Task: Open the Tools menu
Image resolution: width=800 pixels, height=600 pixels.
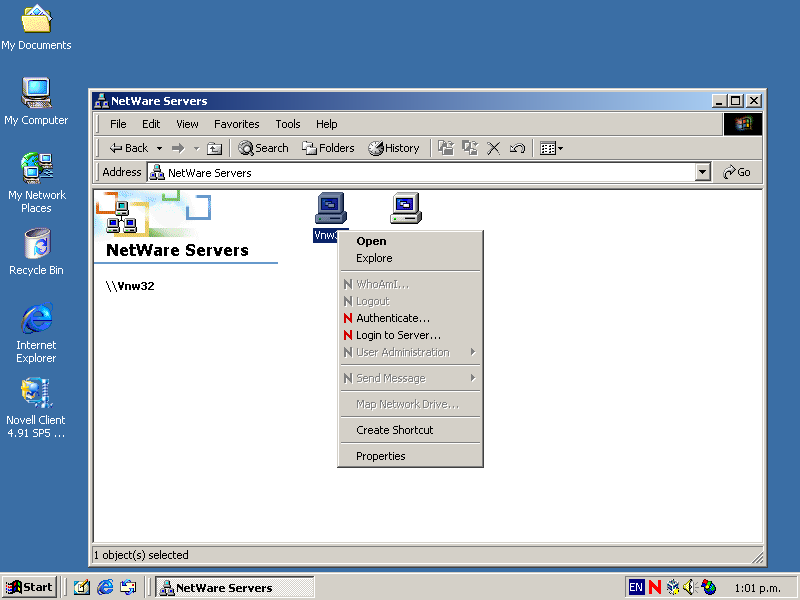Action: (x=288, y=124)
